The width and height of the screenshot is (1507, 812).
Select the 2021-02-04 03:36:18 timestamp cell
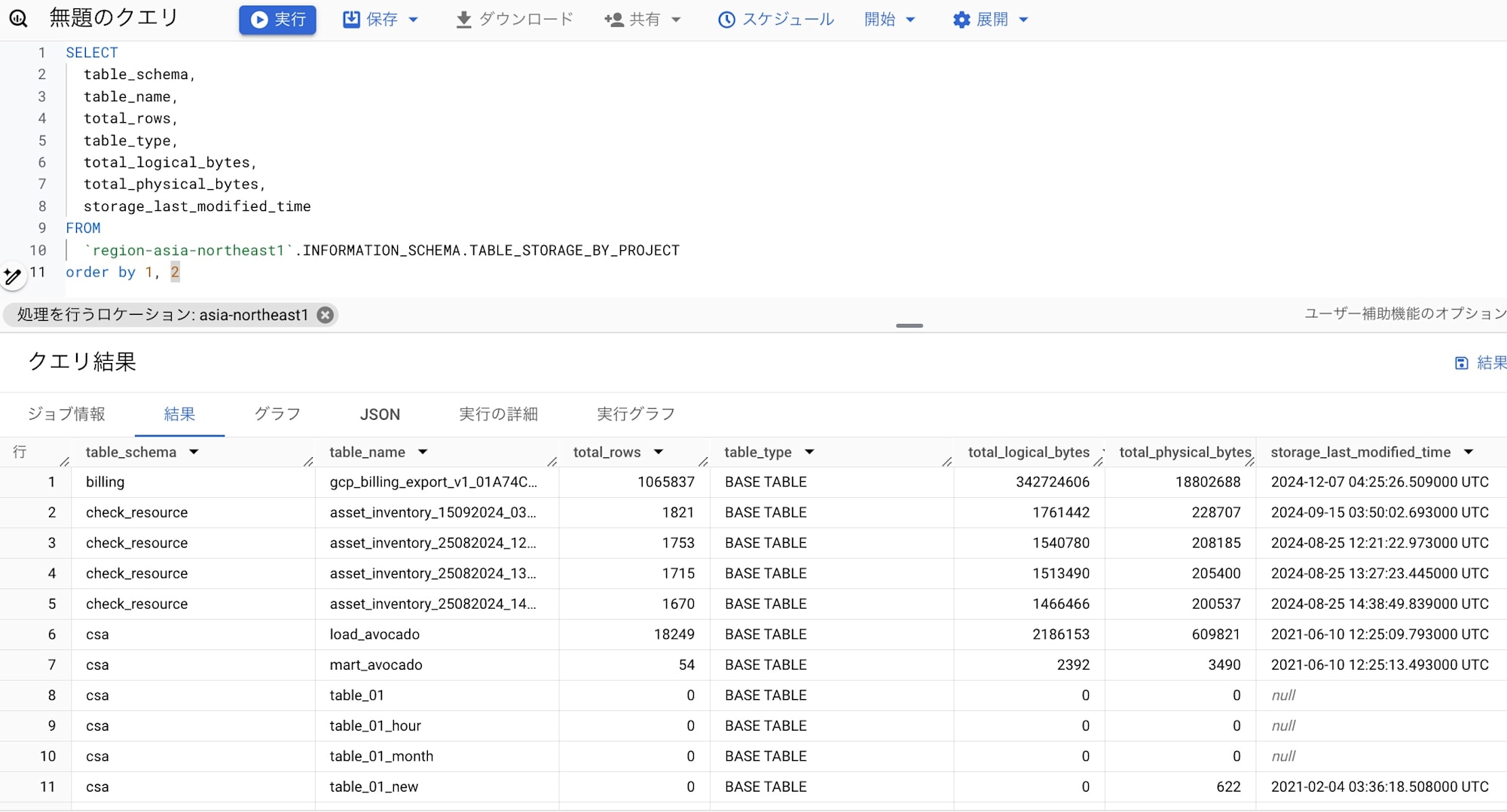tap(1380, 786)
